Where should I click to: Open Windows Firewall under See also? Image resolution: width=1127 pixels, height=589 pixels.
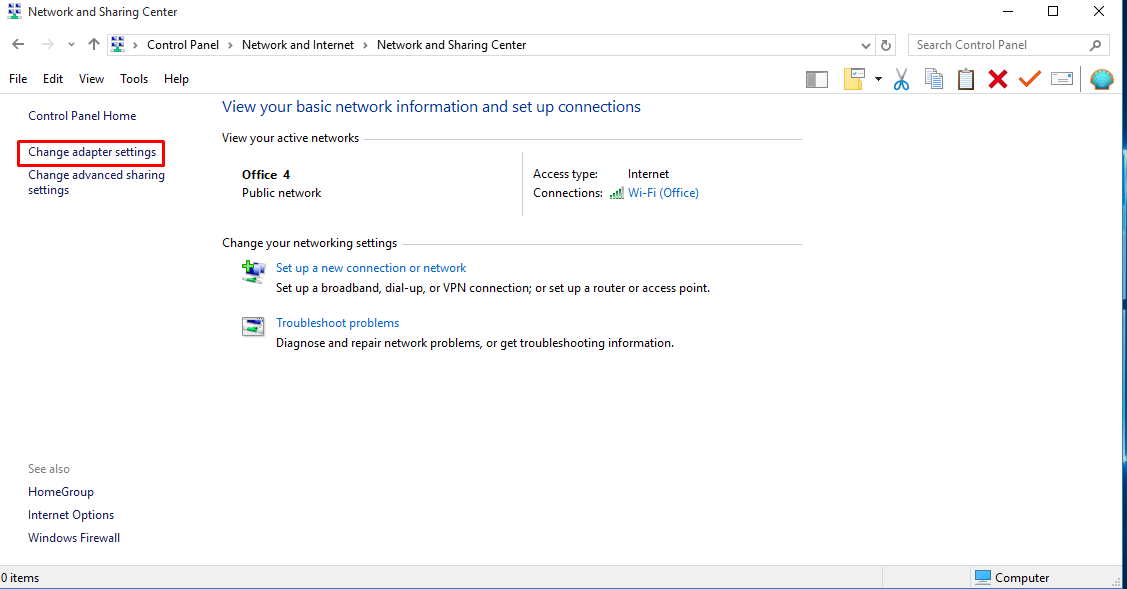point(74,538)
